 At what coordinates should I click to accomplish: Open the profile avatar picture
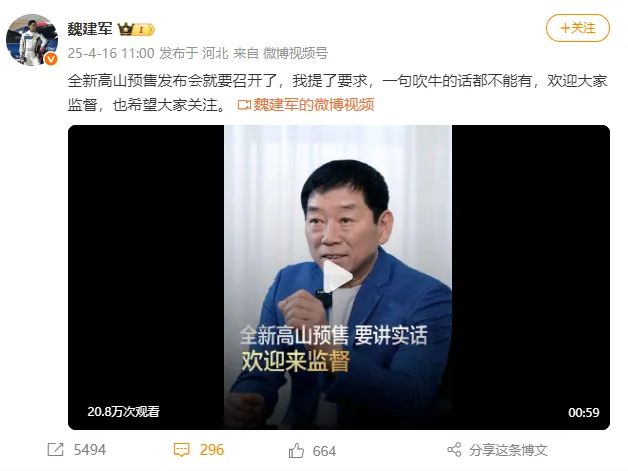point(32,39)
